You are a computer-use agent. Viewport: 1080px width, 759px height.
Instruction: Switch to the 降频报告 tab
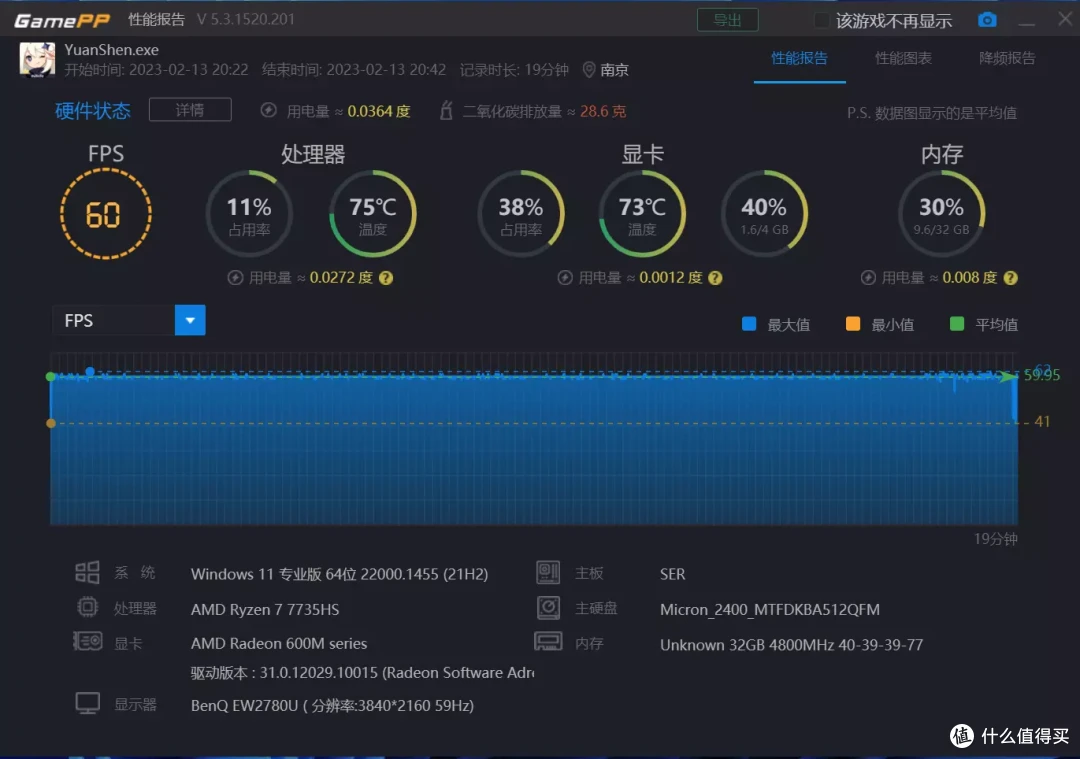(x=1007, y=59)
